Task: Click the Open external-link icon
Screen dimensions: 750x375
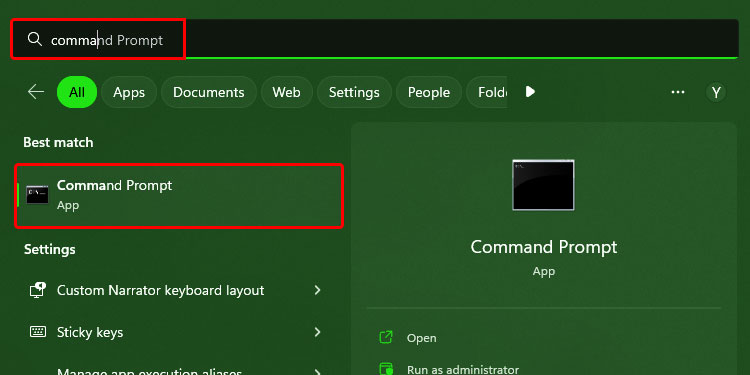Action: [x=386, y=337]
